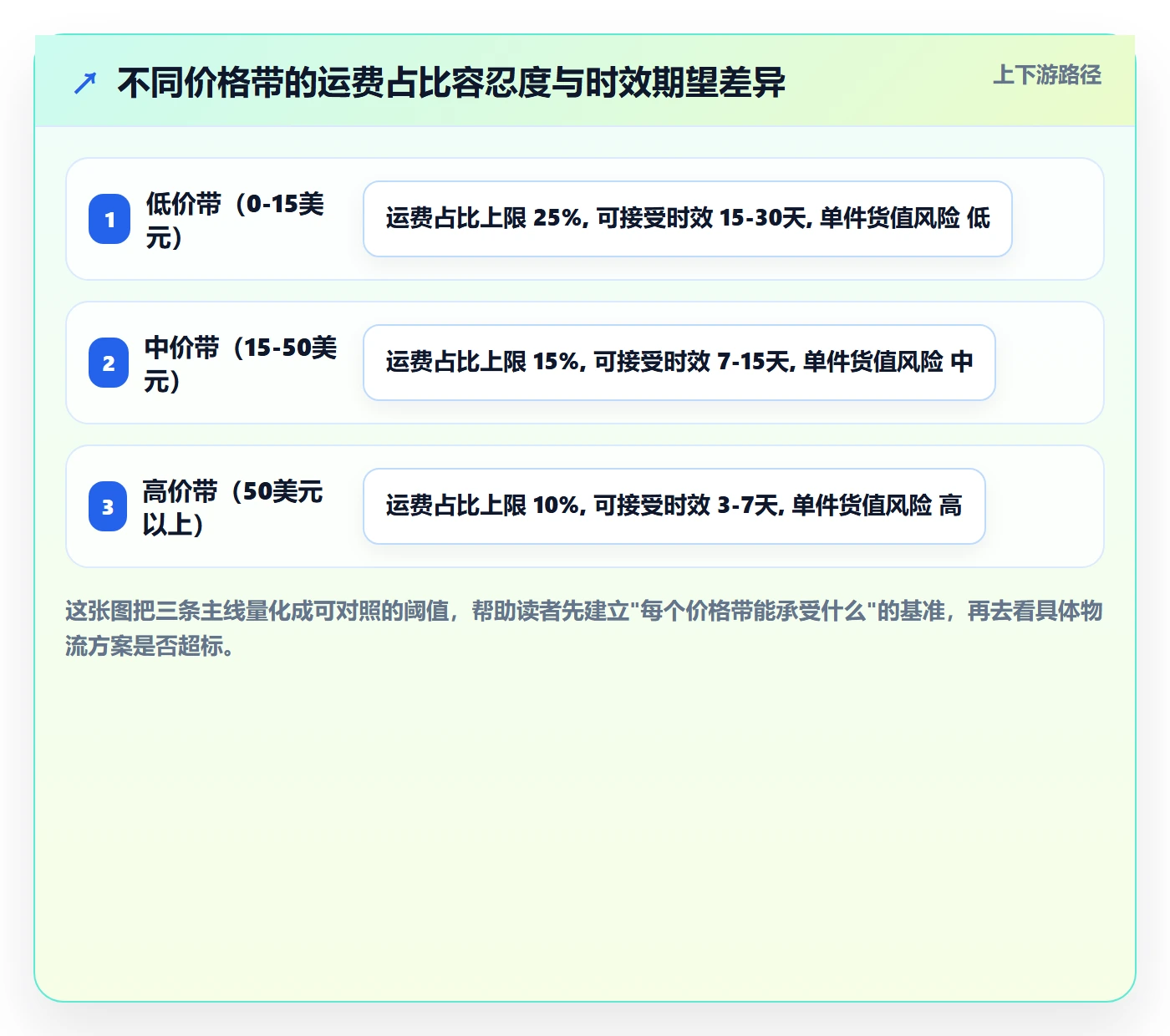Click the box stating 运费占比上限 10%

click(674, 506)
